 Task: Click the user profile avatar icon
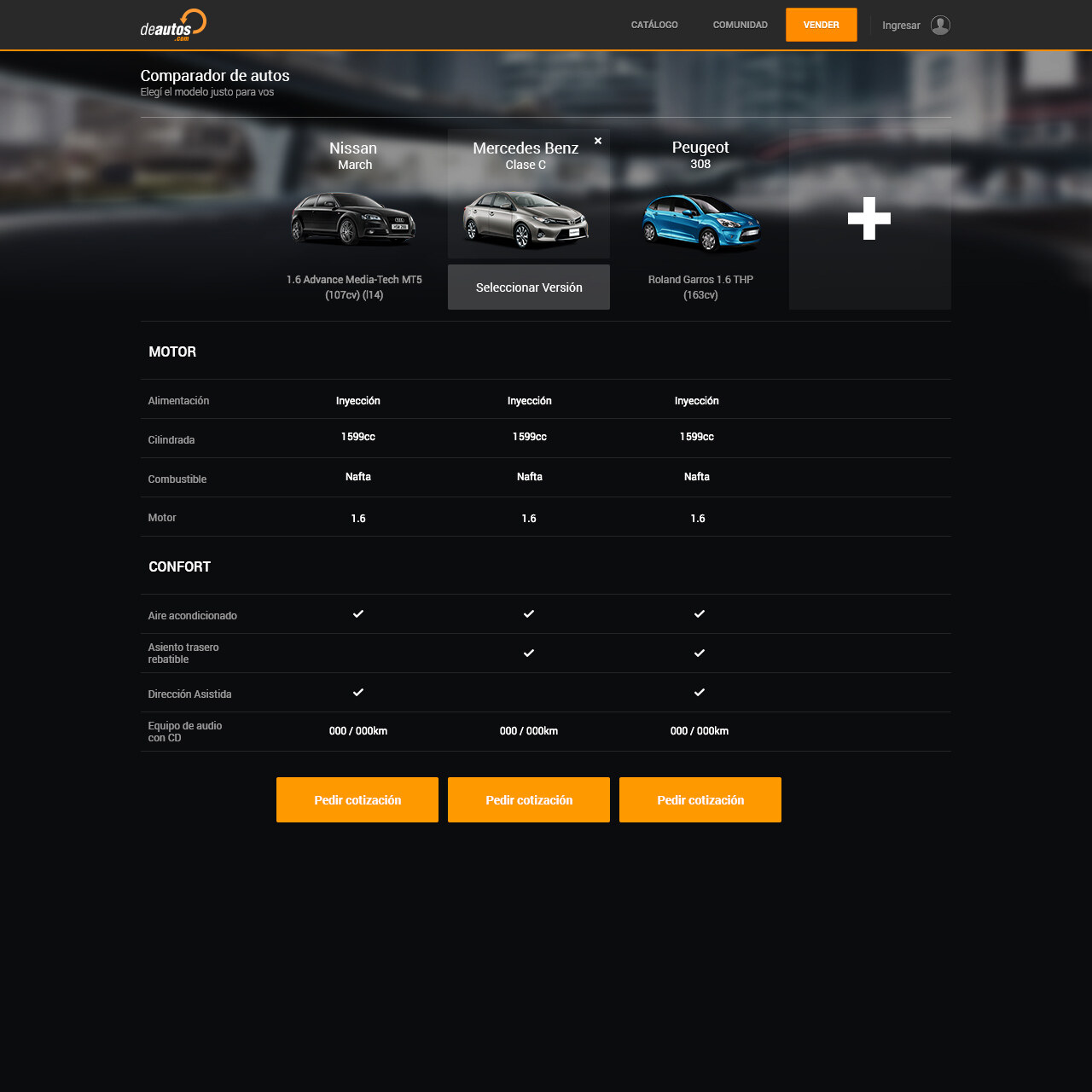pyautogui.click(x=940, y=26)
